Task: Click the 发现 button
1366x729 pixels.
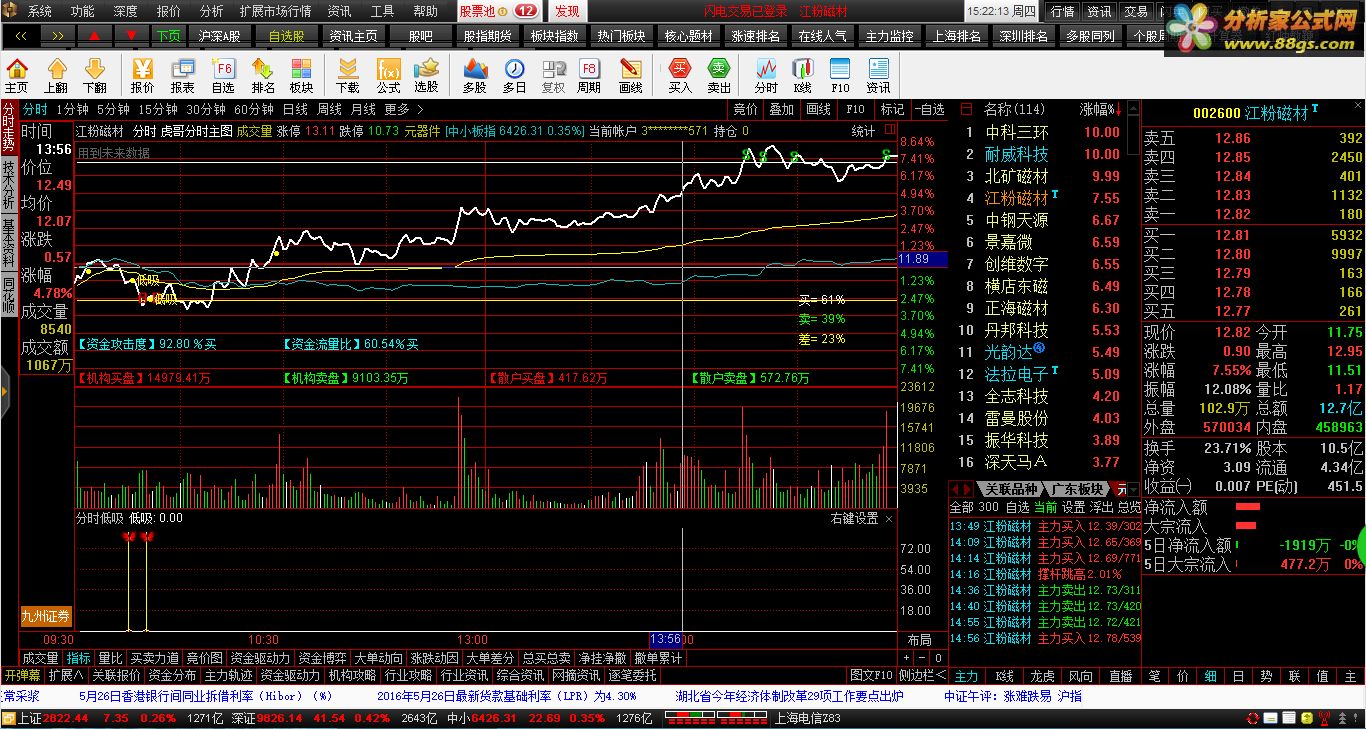Action: (567, 11)
